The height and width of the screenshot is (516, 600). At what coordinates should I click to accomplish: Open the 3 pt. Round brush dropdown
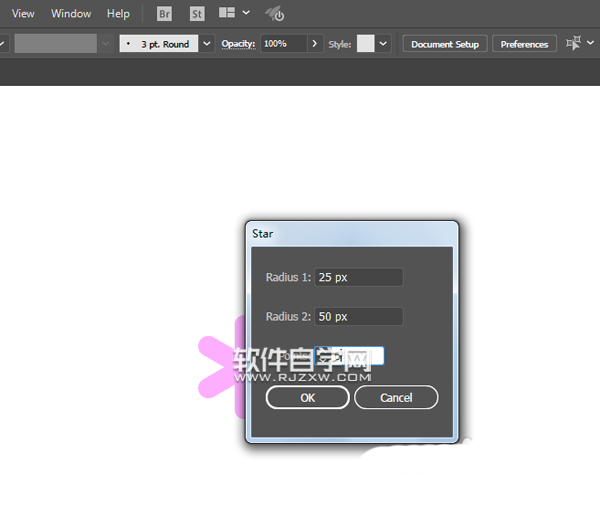pos(207,44)
